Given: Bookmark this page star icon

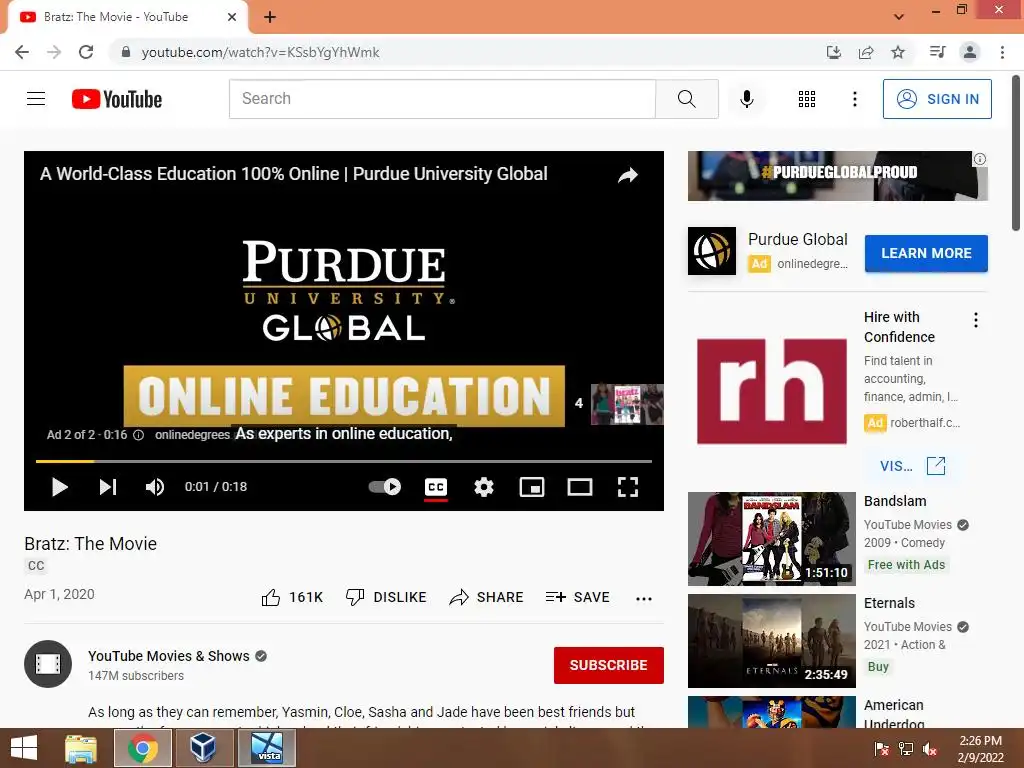Looking at the screenshot, I should 898,52.
